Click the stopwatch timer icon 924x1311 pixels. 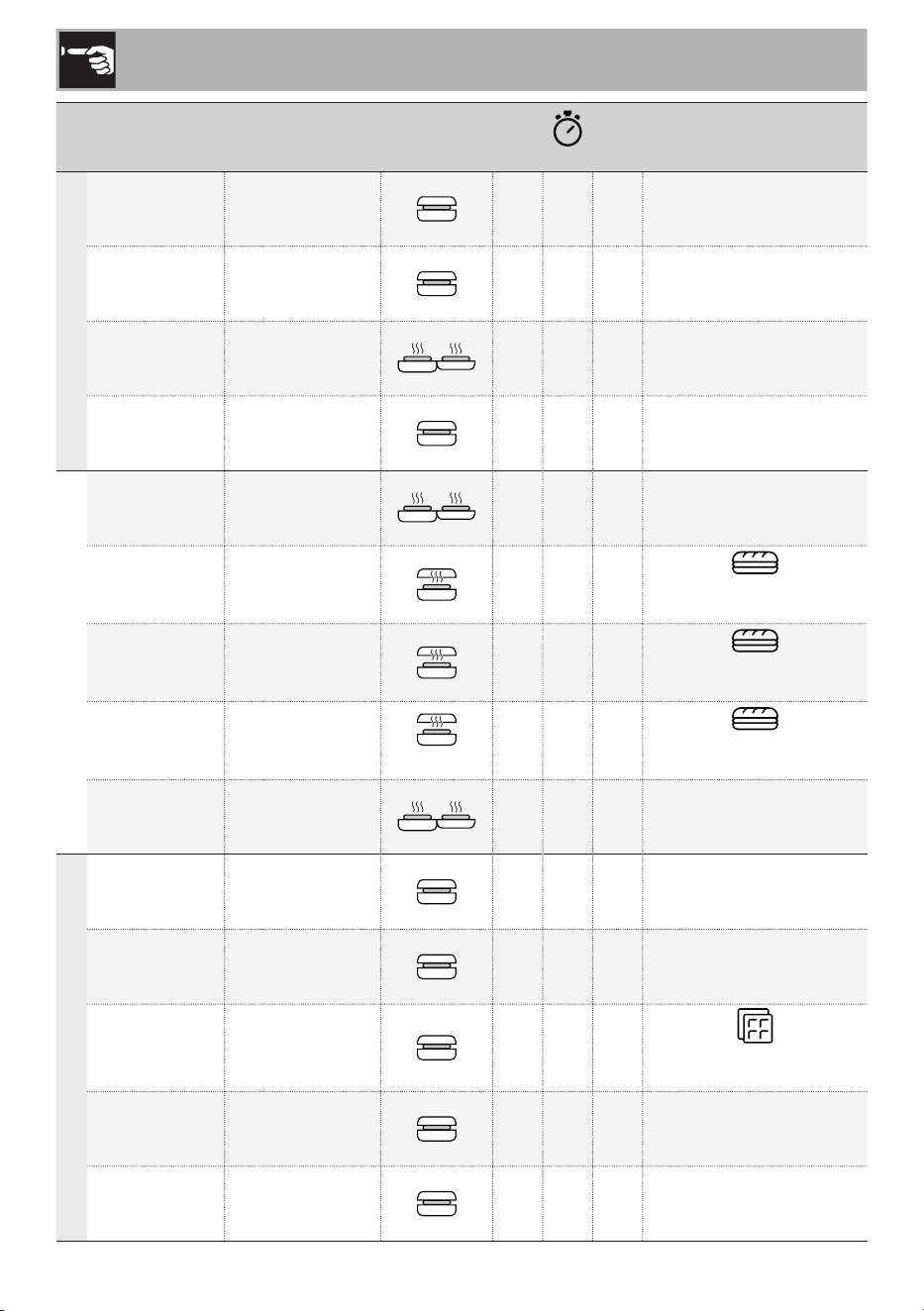point(567,131)
